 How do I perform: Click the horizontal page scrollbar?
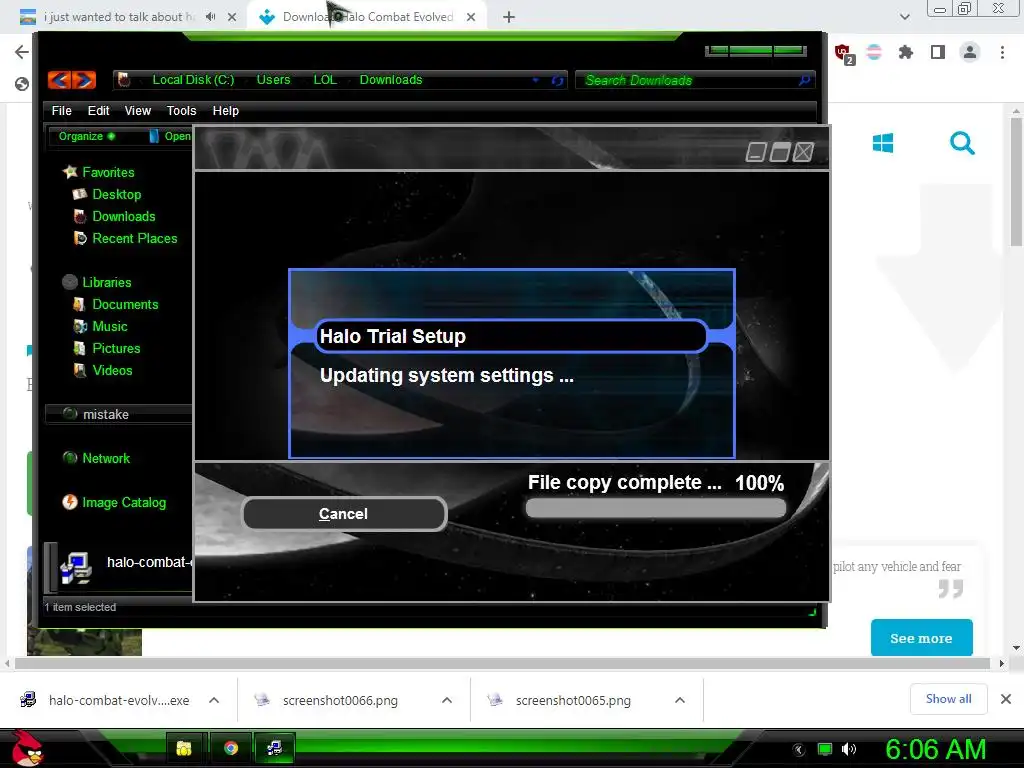502,664
